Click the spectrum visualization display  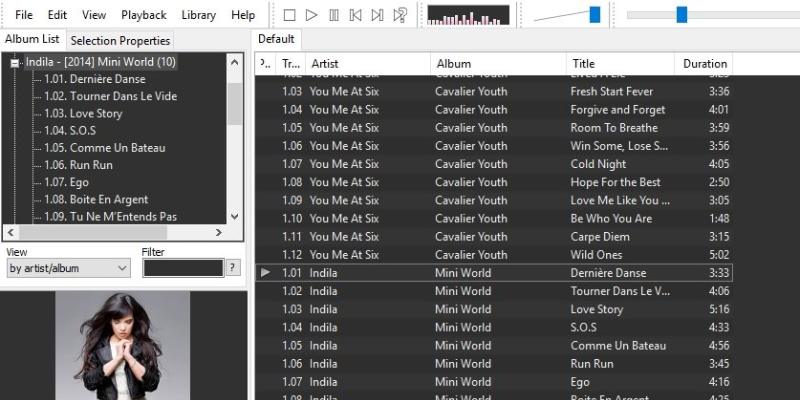468,15
